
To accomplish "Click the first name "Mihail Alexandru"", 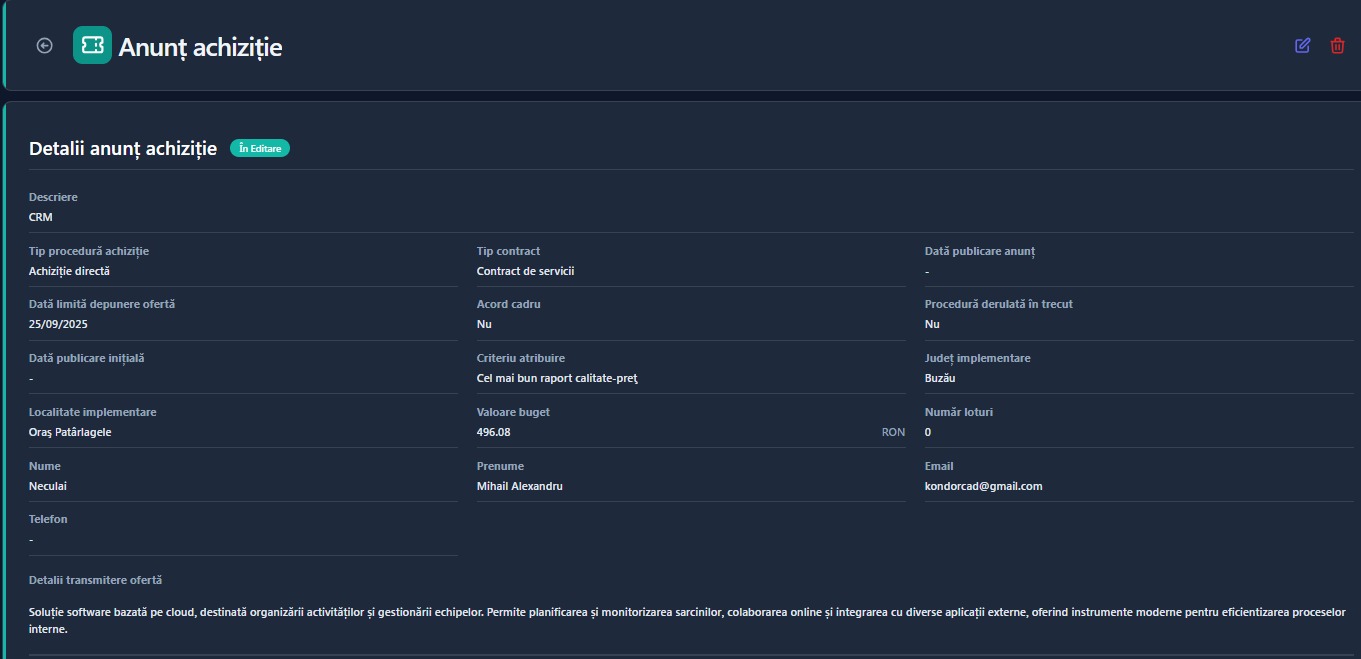I will click(x=520, y=486).
